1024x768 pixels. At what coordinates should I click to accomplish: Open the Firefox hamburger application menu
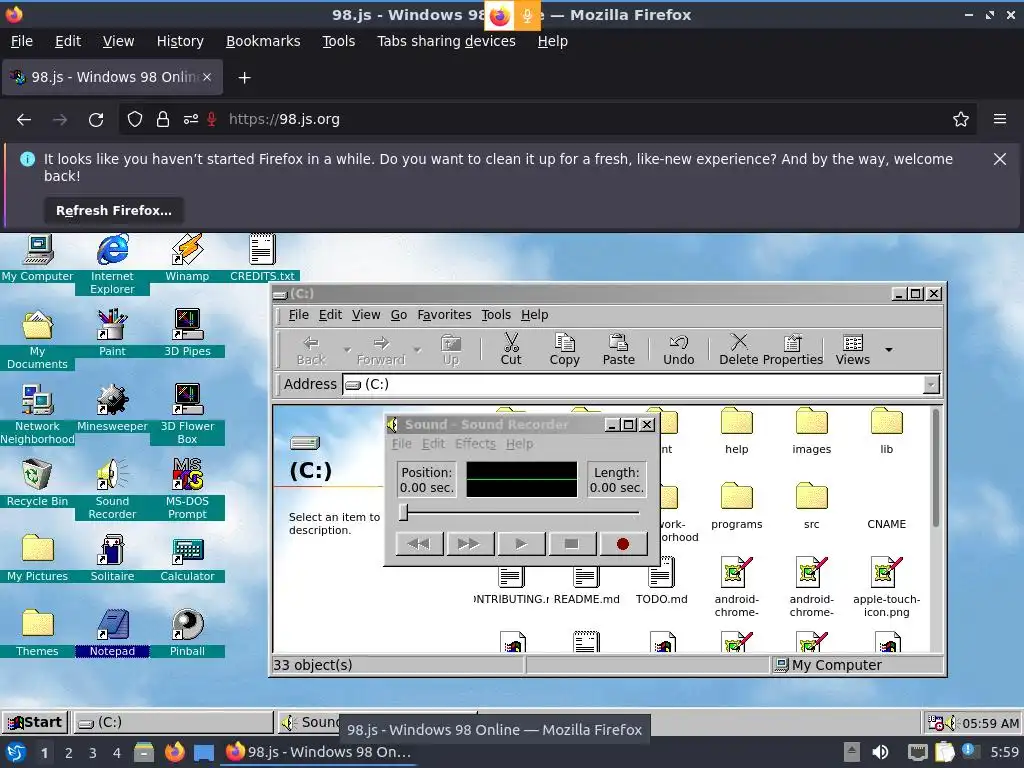tap(999, 120)
